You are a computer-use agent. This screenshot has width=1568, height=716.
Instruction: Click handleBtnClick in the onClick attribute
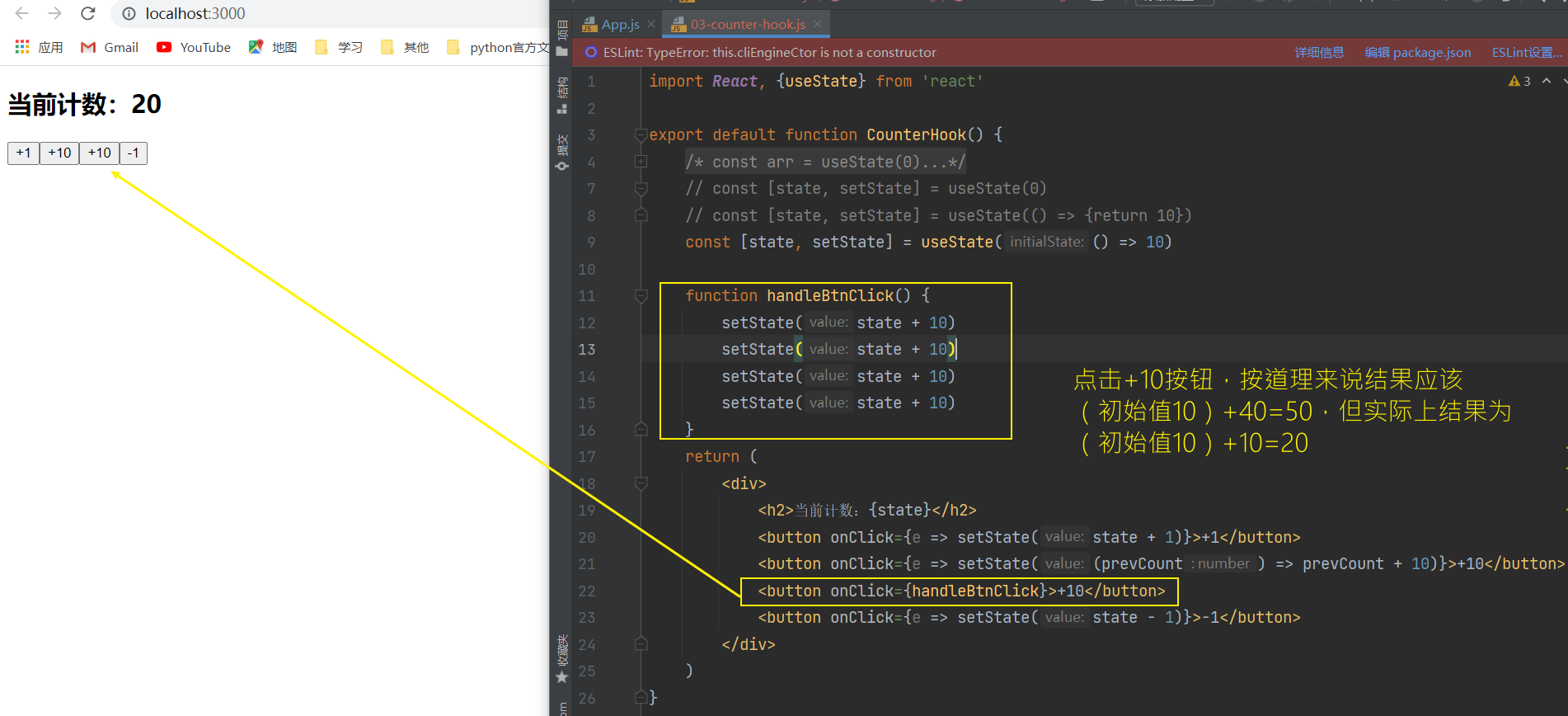tap(975, 591)
